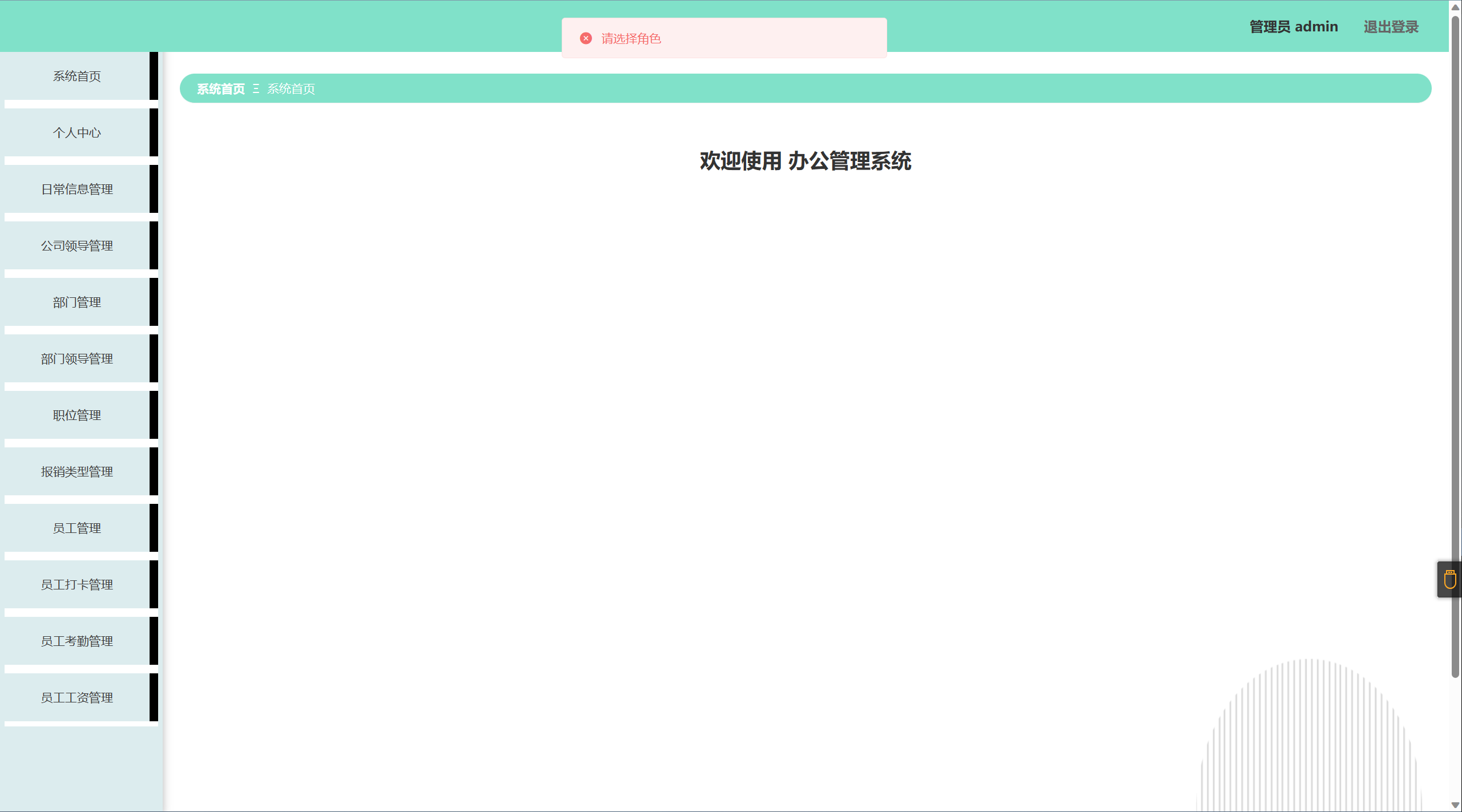Navigate to 员工考勤管理
This screenshot has width=1462, height=812.
coord(77,641)
